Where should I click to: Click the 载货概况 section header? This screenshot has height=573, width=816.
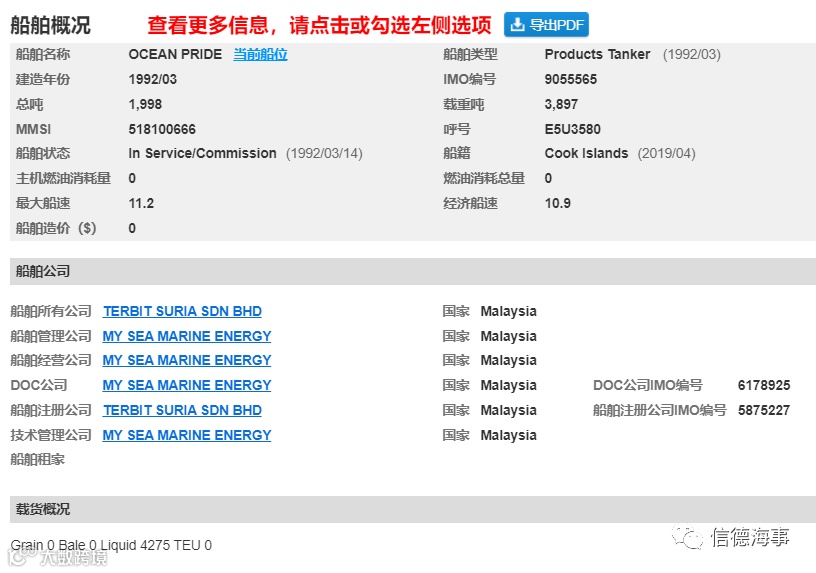413,509
